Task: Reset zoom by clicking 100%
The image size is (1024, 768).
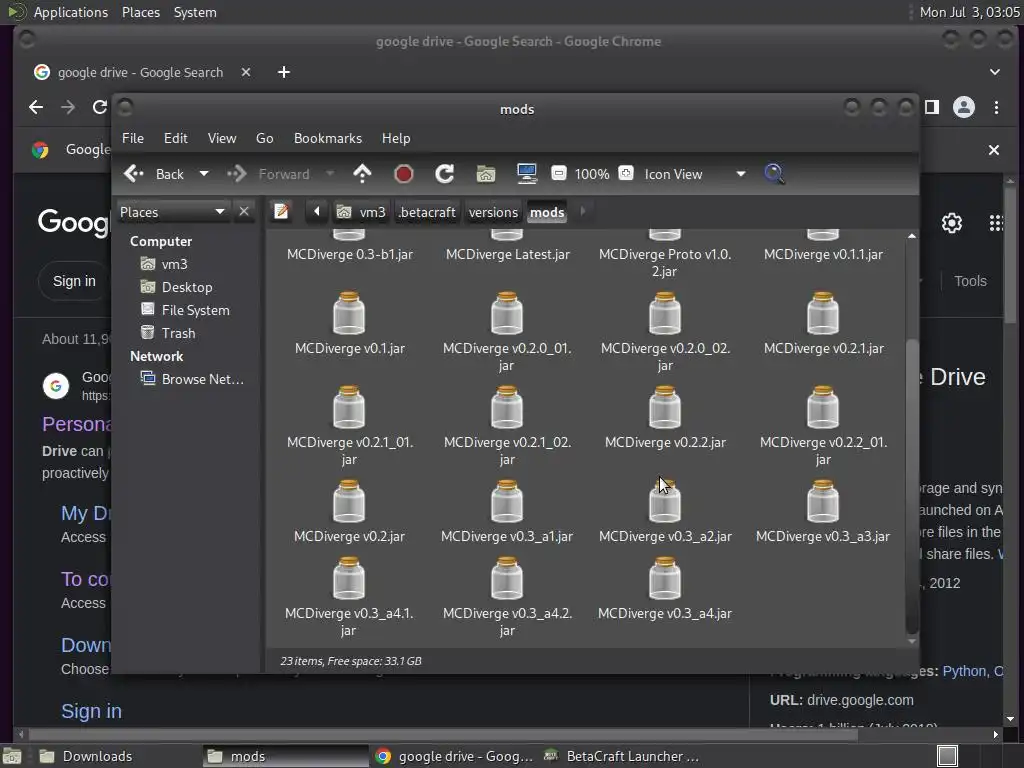Action: tap(592, 174)
